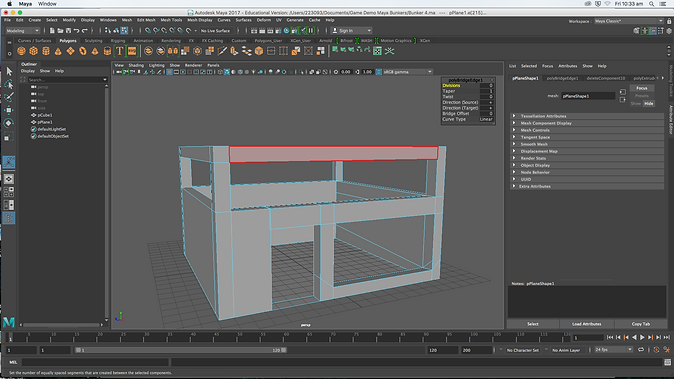Click the mesh name field pPlaneShape1
This screenshot has width=674, height=379.
[588, 96]
